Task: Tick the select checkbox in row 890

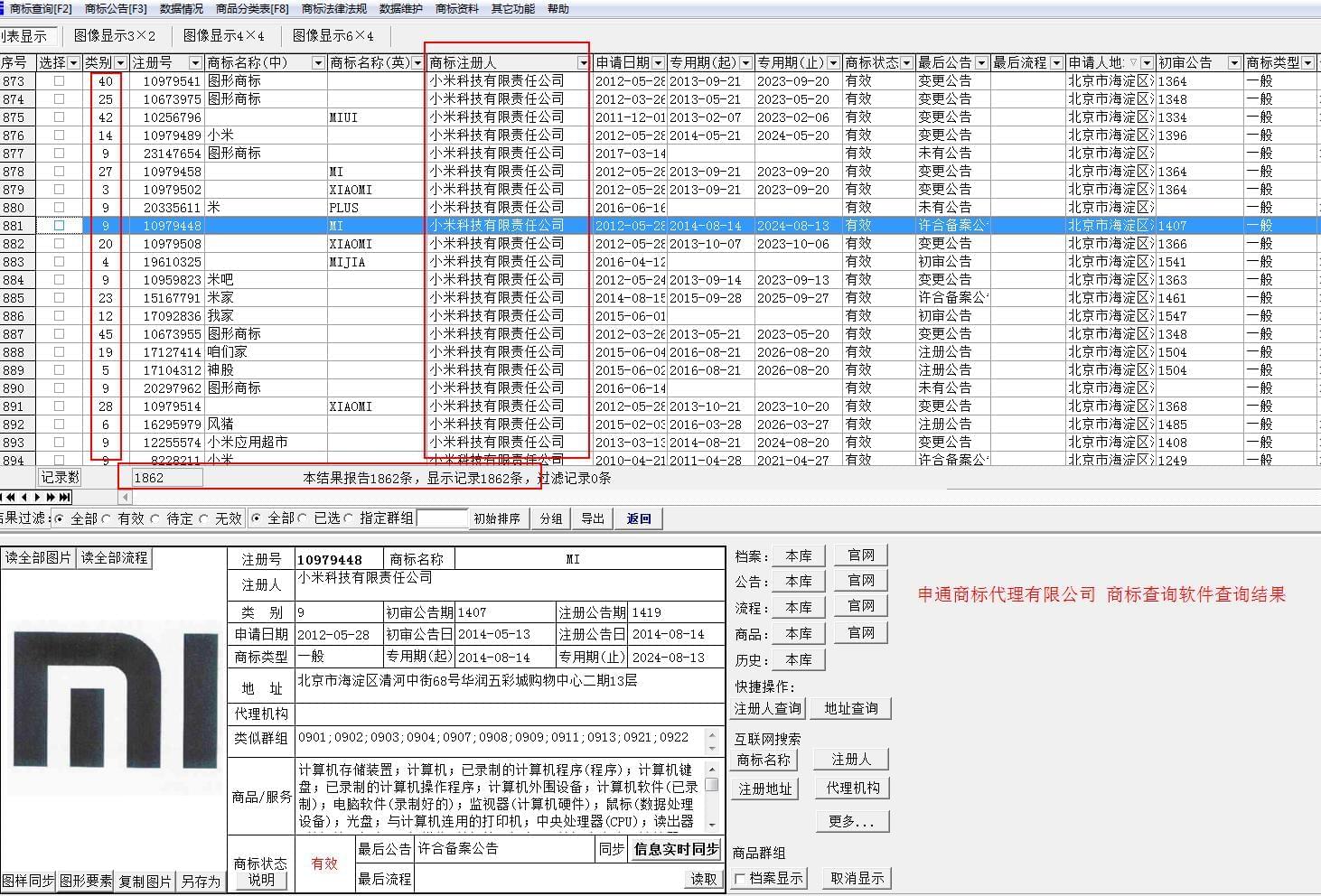Action: [x=60, y=387]
